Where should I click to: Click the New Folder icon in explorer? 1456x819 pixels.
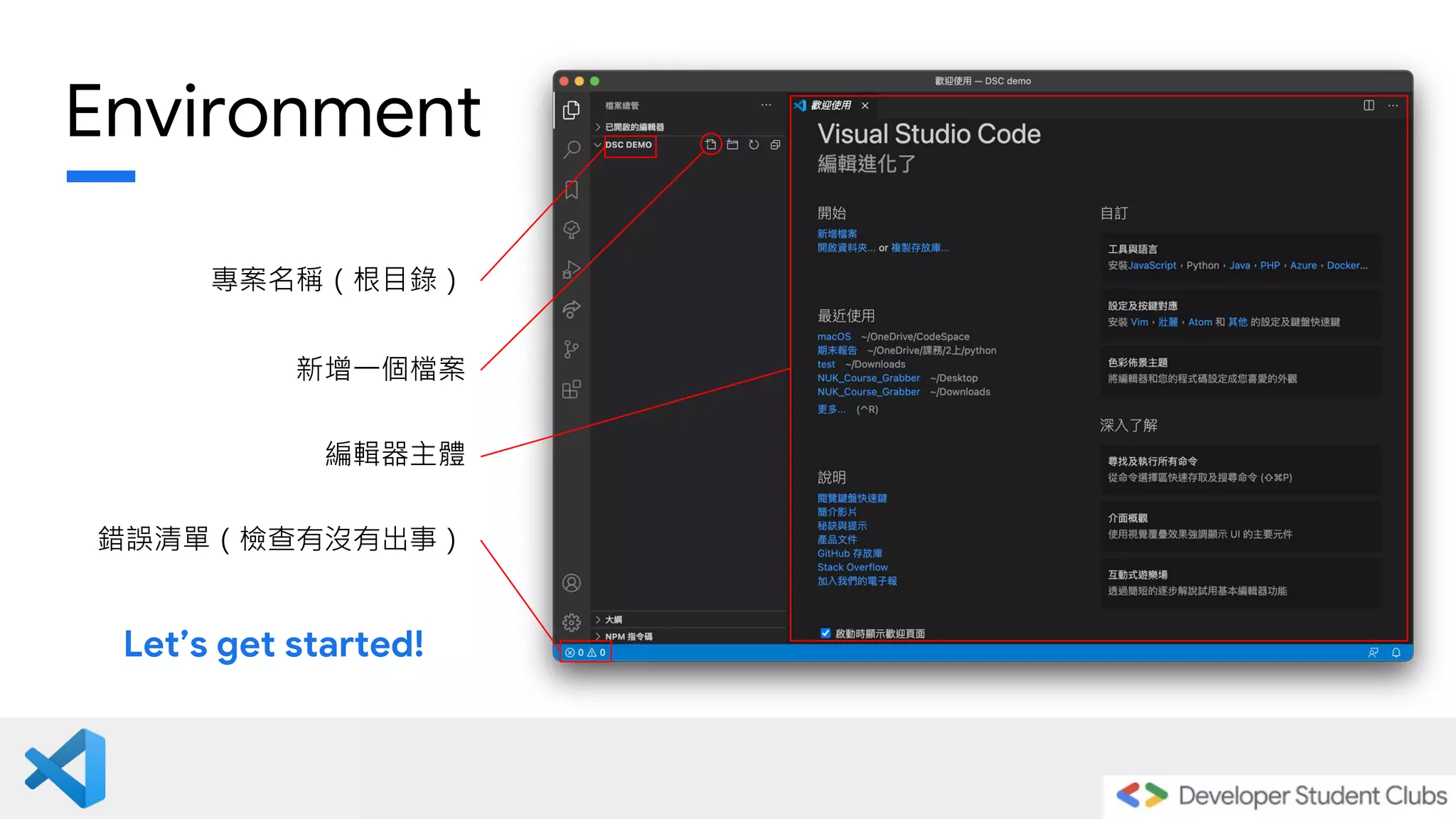(x=732, y=144)
